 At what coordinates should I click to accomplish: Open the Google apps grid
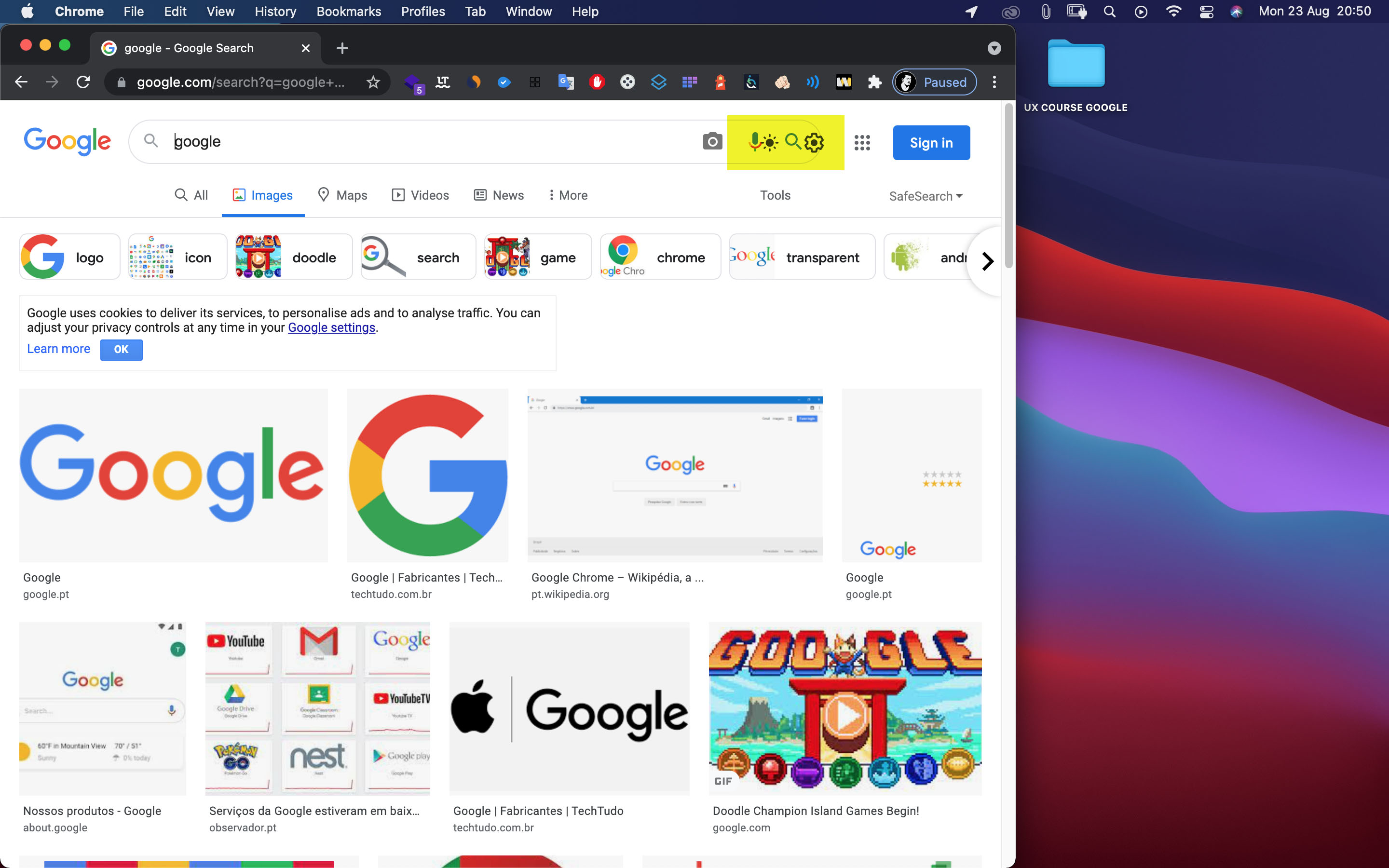pyautogui.click(x=862, y=142)
